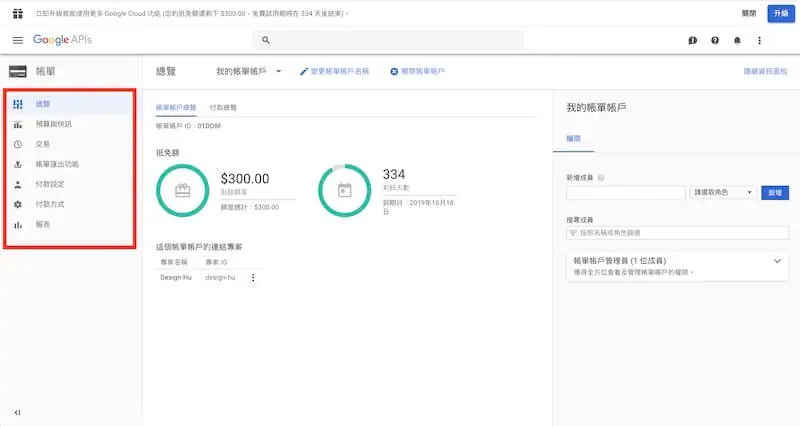Click the 334 remaining days value
800x426 pixels.
(394, 174)
